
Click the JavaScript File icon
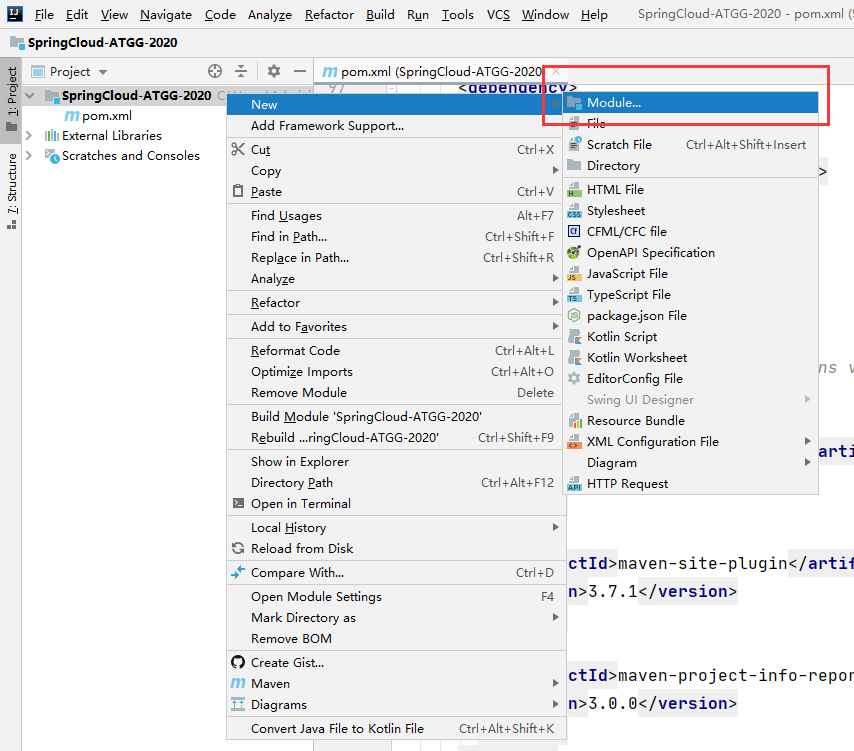(x=574, y=273)
